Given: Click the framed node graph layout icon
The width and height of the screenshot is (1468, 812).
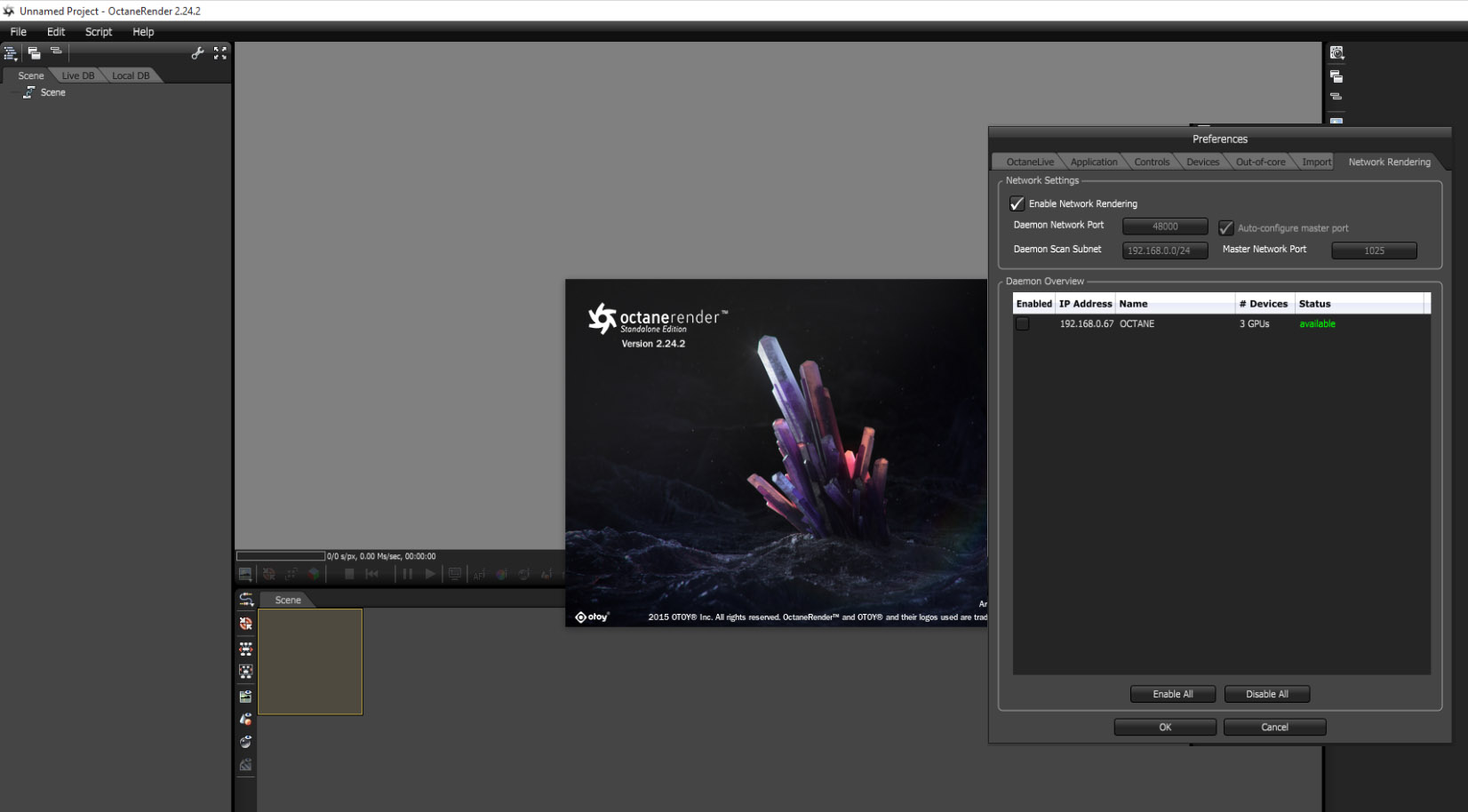Looking at the screenshot, I should click(x=246, y=672).
